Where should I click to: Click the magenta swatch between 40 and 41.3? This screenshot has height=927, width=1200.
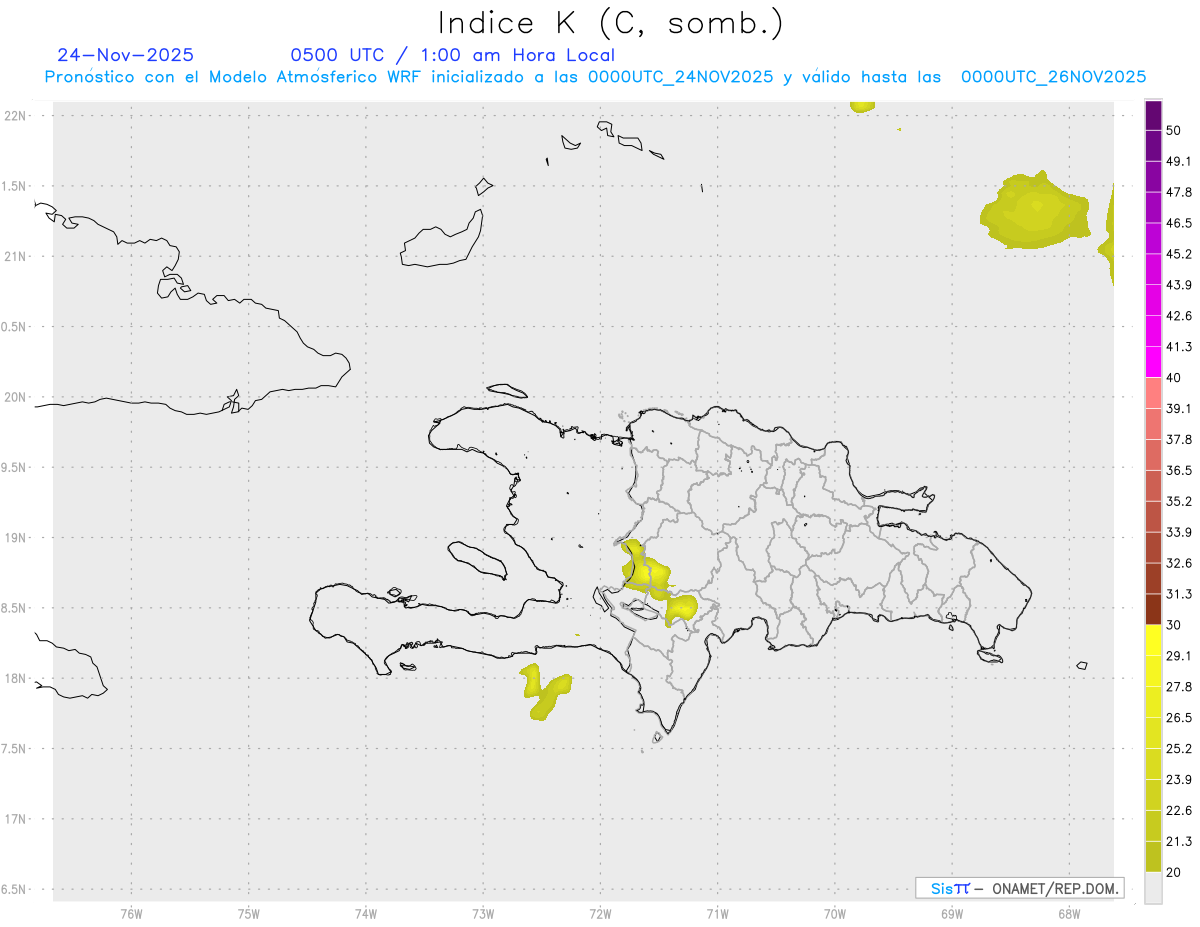click(1153, 362)
